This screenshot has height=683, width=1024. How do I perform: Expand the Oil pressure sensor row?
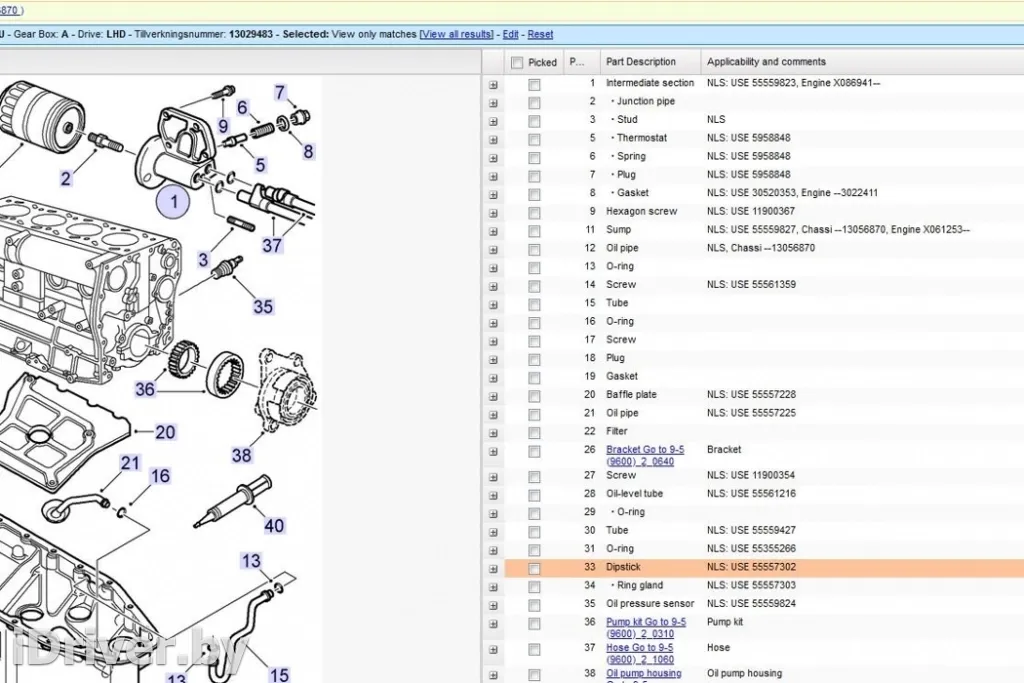pos(493,605)
